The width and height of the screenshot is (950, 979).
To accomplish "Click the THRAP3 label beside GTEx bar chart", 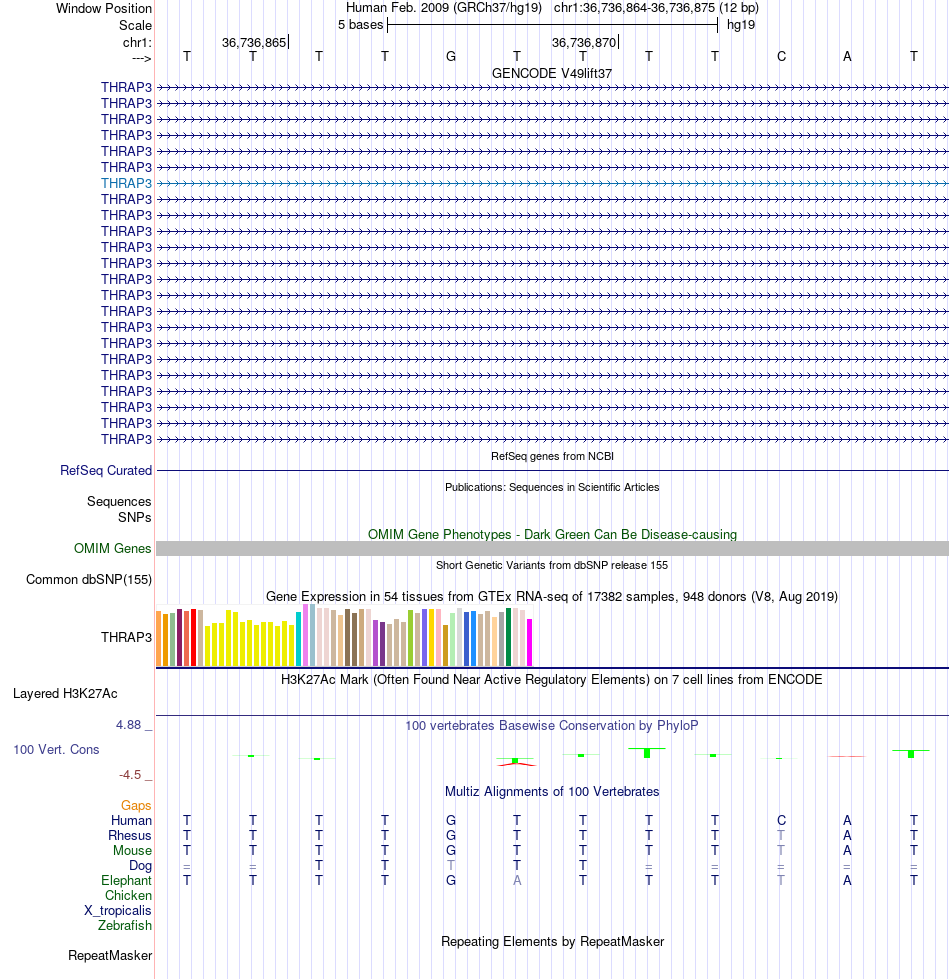I will [127, 637].
